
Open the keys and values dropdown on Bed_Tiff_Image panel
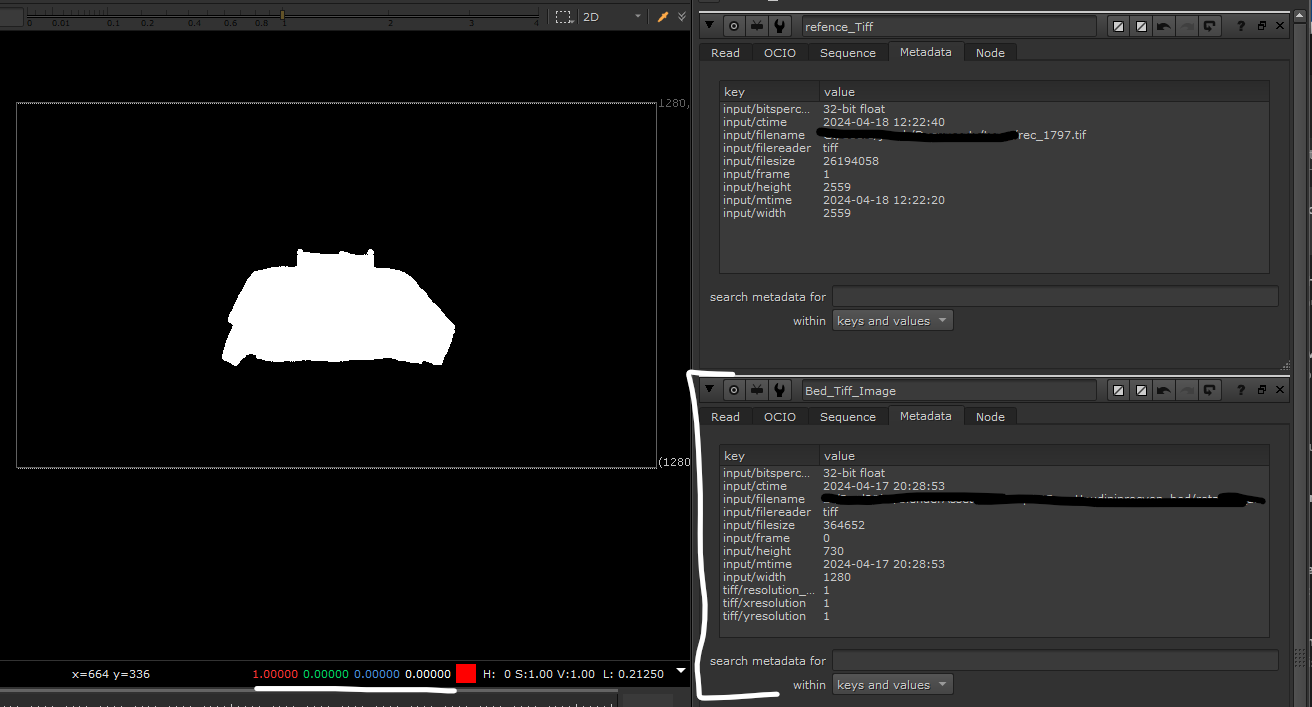892,684
